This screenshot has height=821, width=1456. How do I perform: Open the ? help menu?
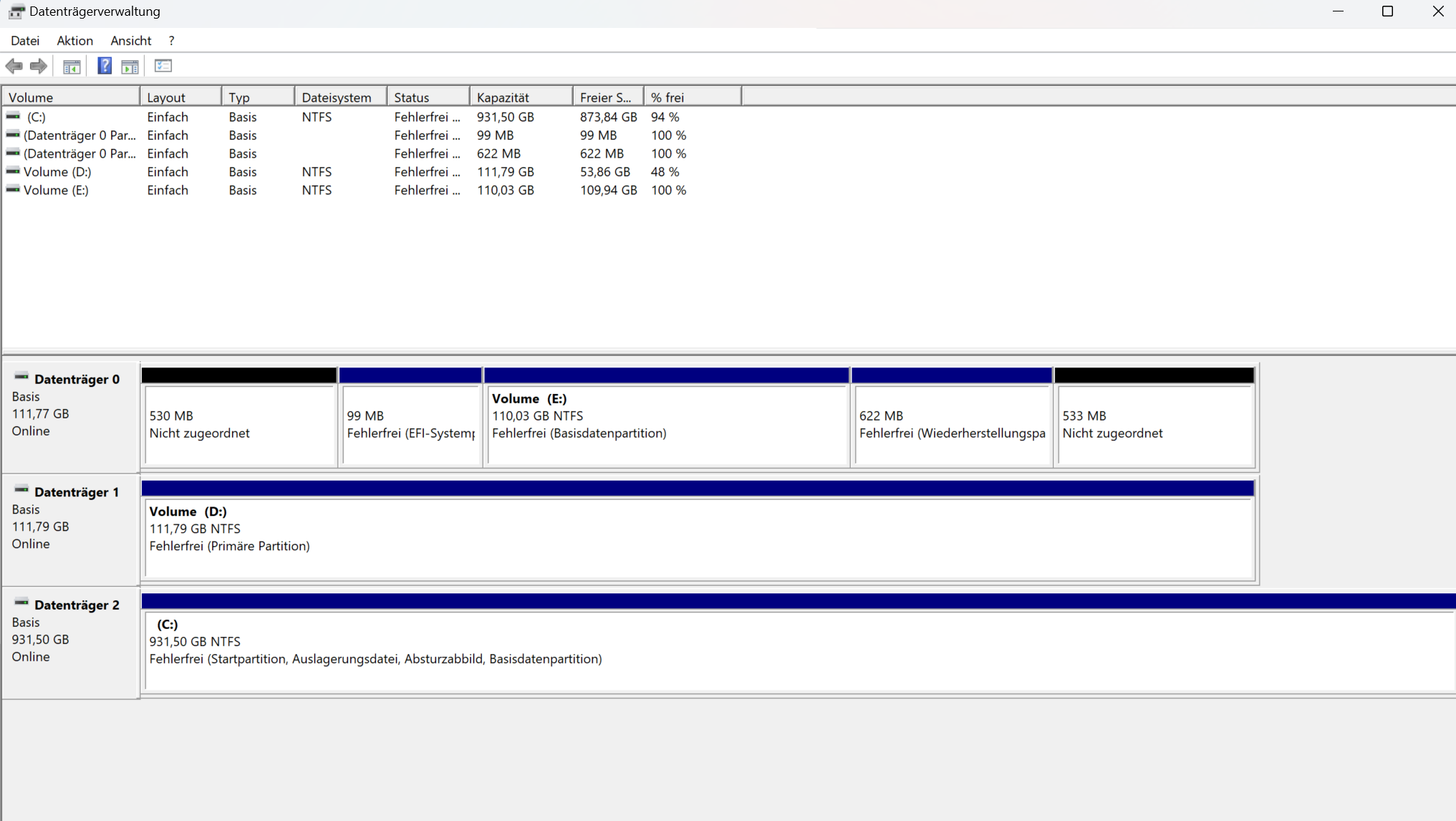[171, 41]
